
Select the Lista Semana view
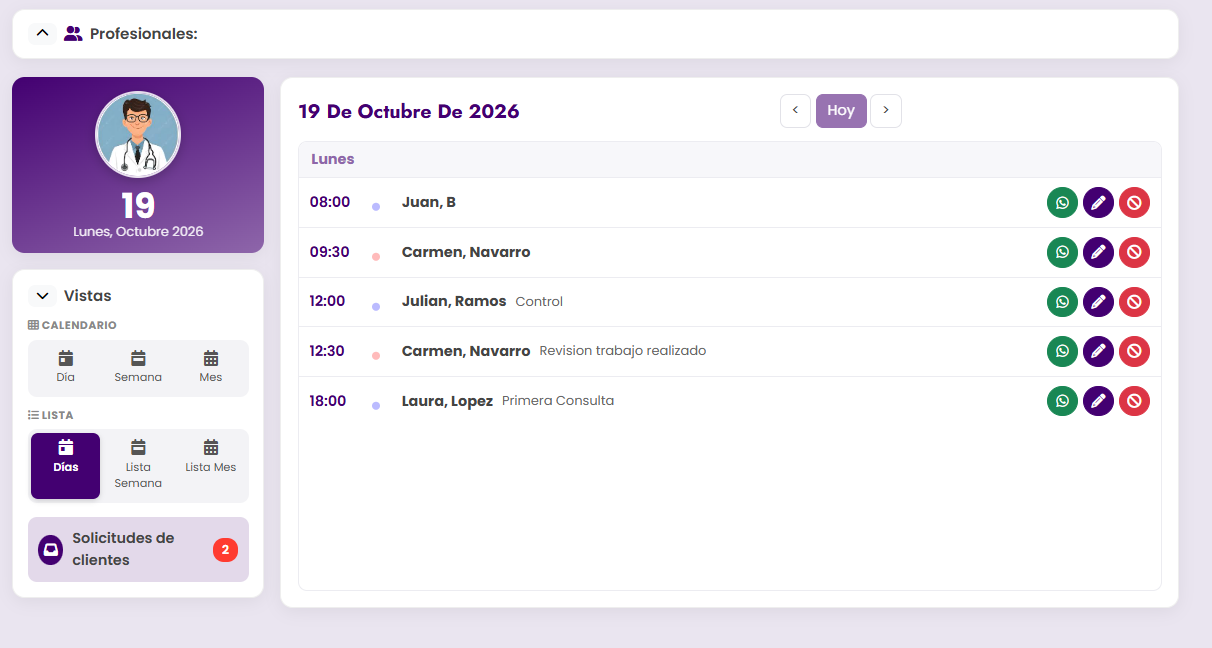(138, 466)
